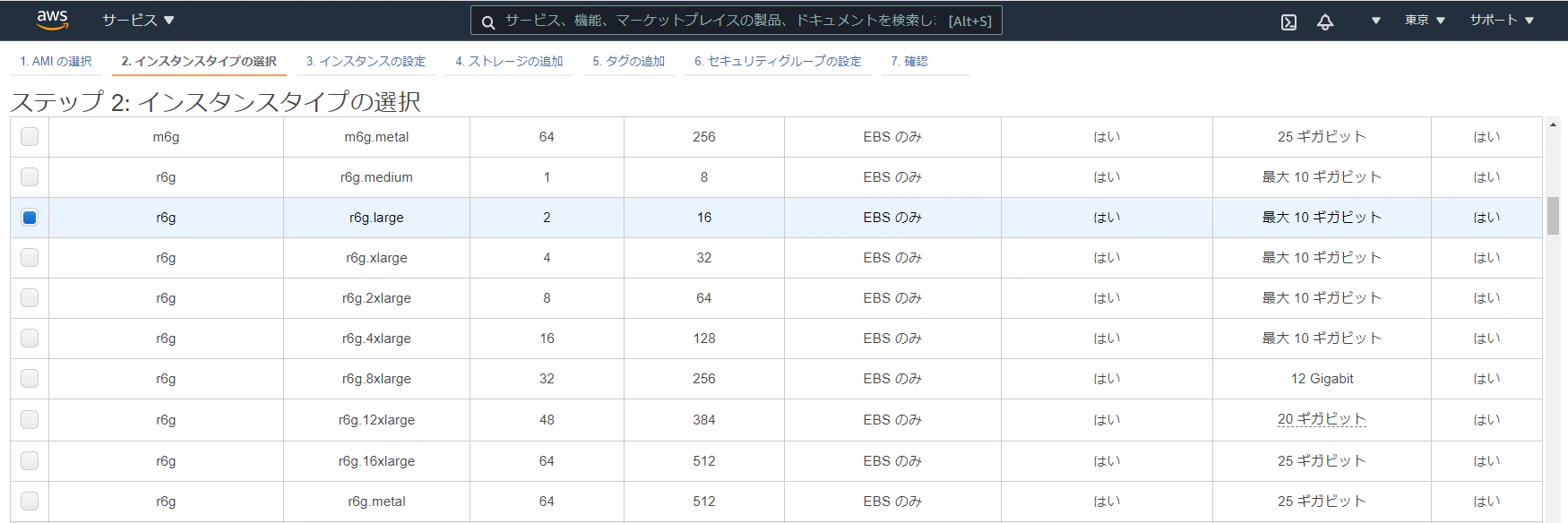Check the r6g.16xlarge row checkbox
This screenshot has height=523, width=1568.
tap(30, 460)
